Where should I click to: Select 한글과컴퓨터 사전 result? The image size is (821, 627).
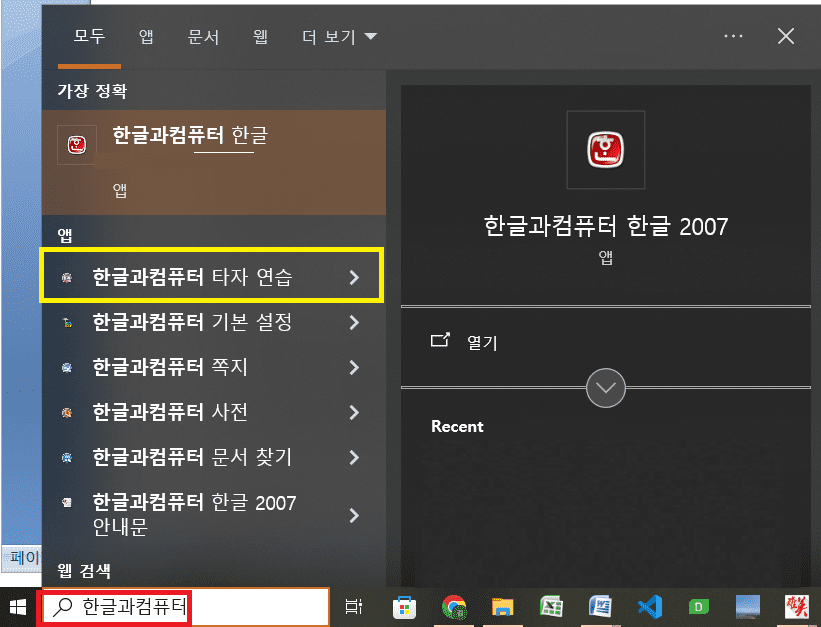coord(214,413)
